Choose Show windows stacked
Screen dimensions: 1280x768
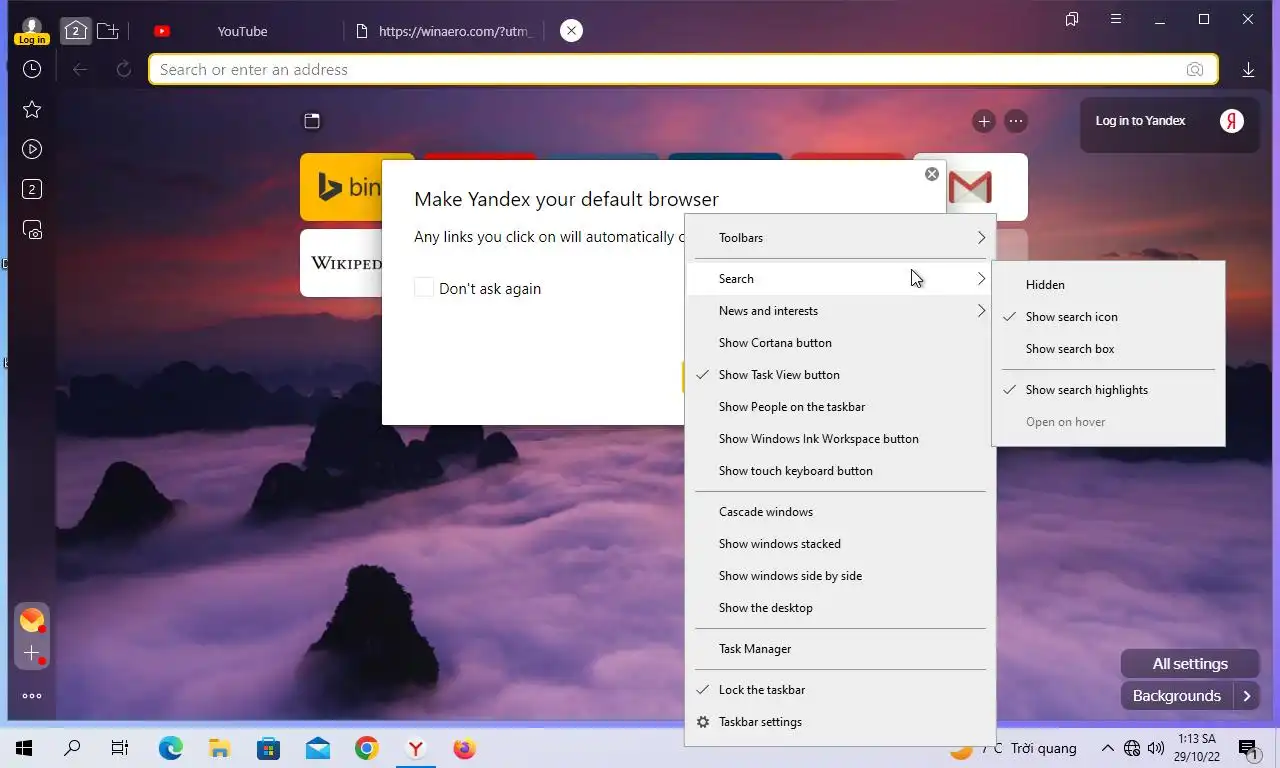840,544
